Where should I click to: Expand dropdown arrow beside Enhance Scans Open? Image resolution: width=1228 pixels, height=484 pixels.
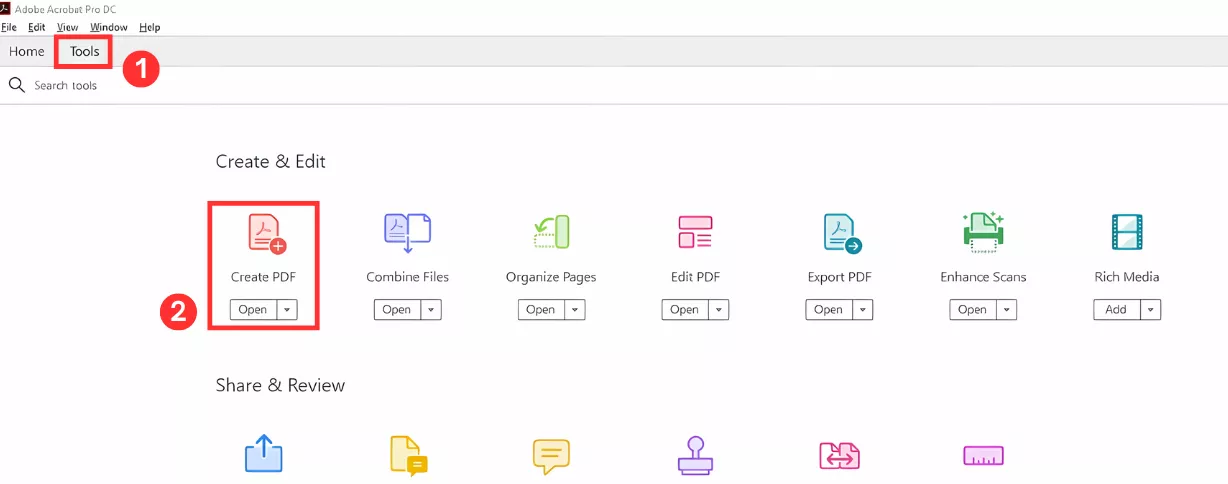1007,310
